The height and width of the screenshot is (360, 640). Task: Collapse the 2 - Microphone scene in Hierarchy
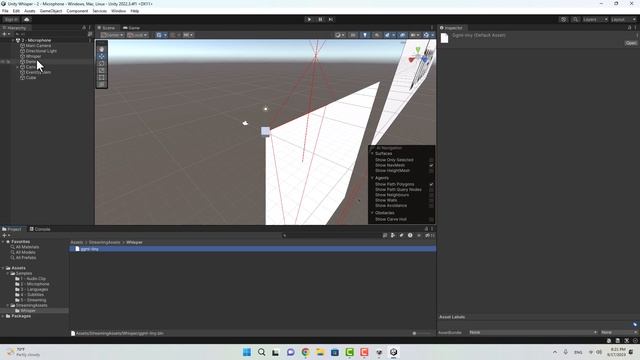[x=13, y=40]
